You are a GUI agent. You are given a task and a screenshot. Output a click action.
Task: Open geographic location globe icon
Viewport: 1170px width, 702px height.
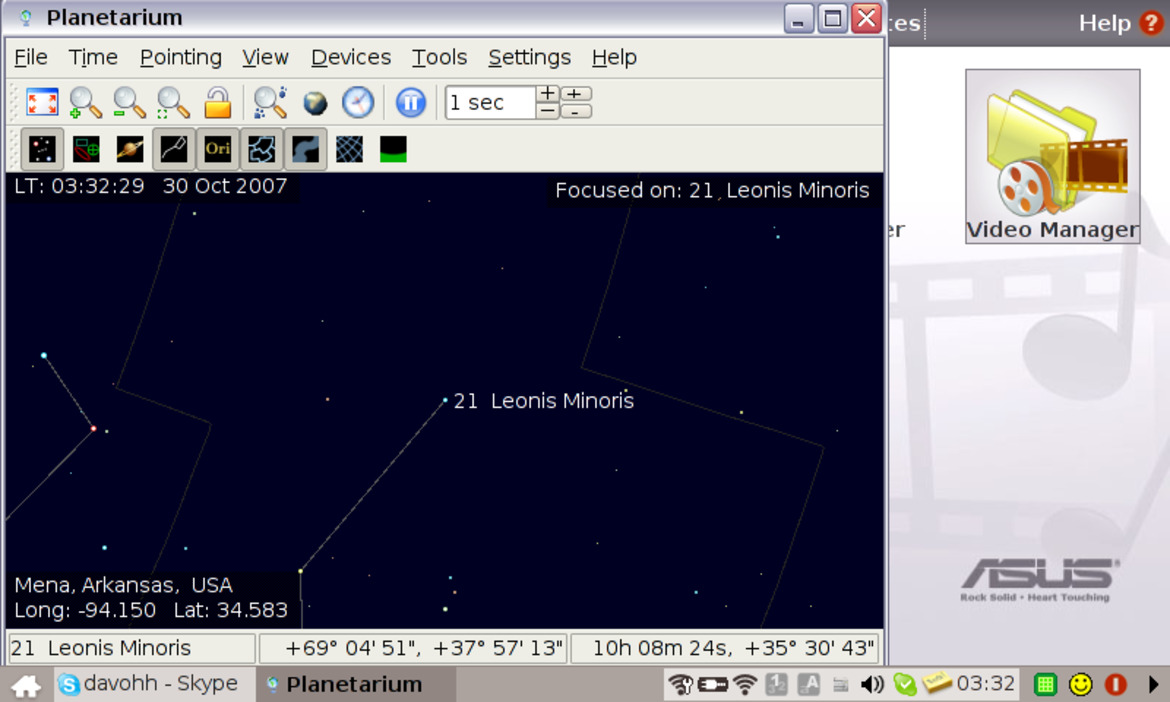coord(315,102)
